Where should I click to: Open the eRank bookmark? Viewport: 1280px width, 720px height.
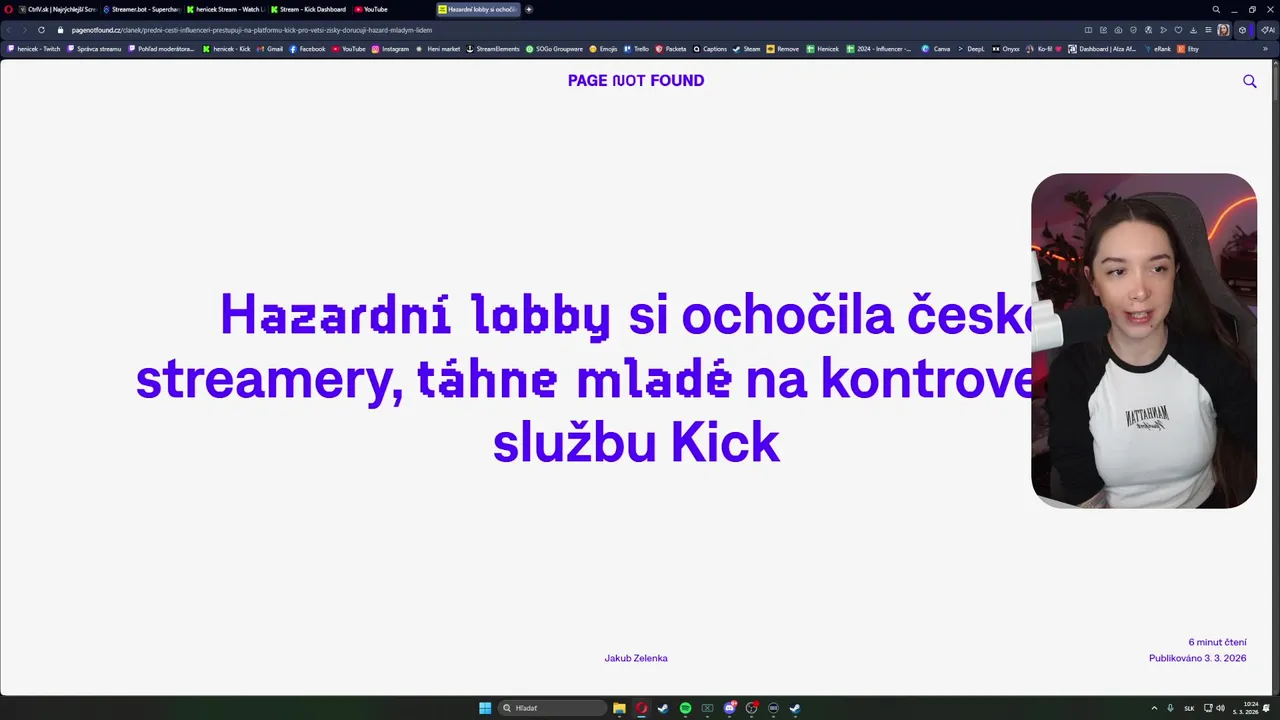[1157, 49]
